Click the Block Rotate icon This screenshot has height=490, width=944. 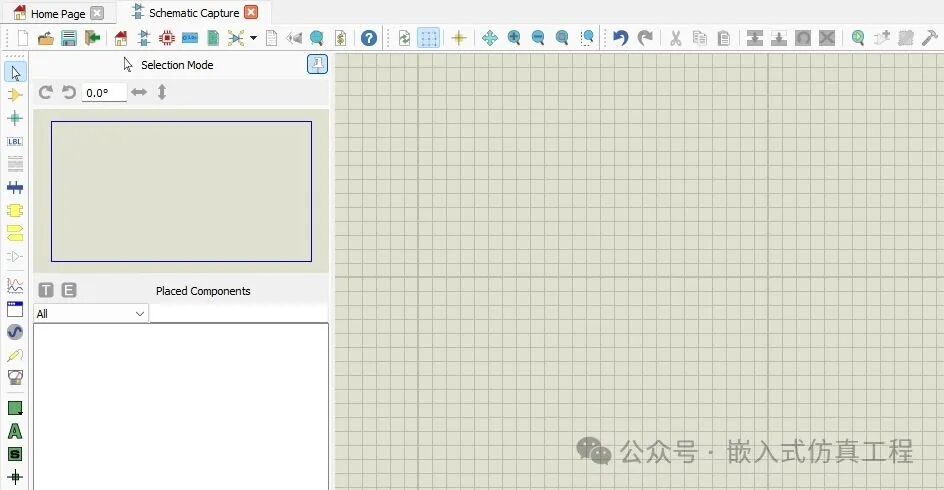coord(803,39)
